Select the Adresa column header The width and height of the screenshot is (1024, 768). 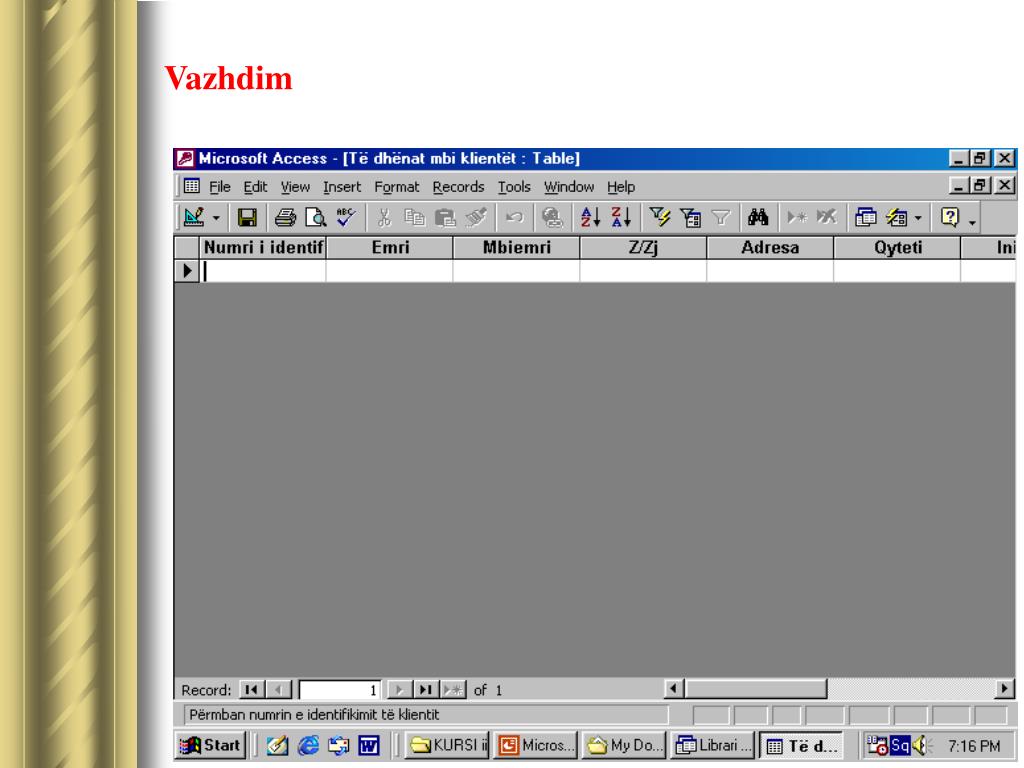[x=770, y=248]
